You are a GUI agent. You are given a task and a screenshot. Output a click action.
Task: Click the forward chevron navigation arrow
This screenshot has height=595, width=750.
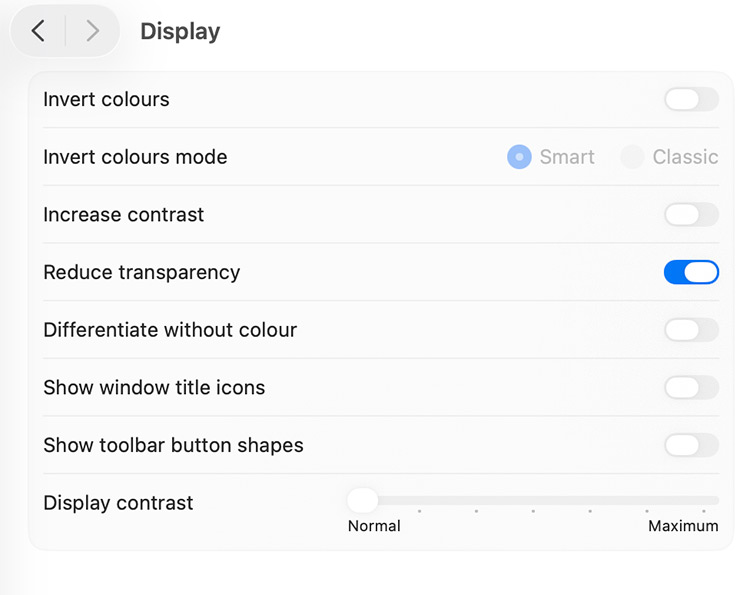[x=92, y=31]
